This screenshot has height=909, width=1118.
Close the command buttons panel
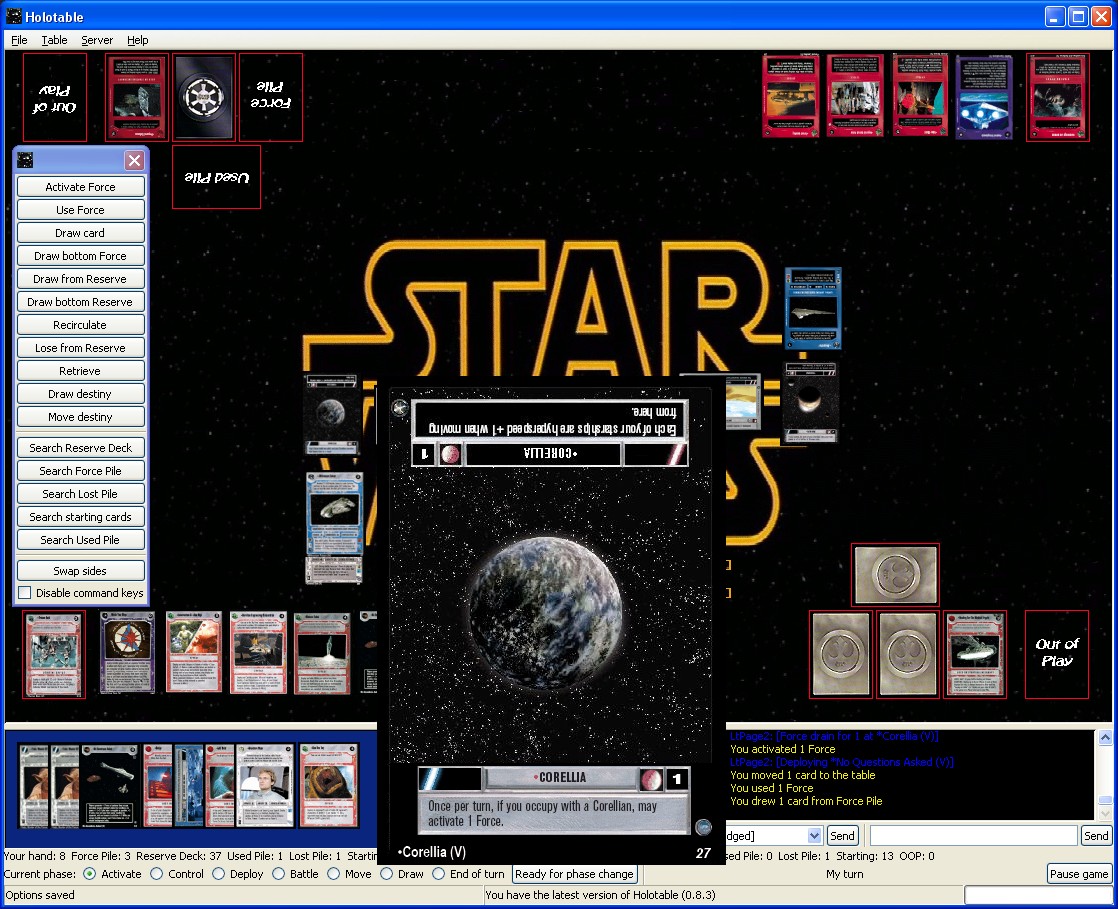click(134, 160)
